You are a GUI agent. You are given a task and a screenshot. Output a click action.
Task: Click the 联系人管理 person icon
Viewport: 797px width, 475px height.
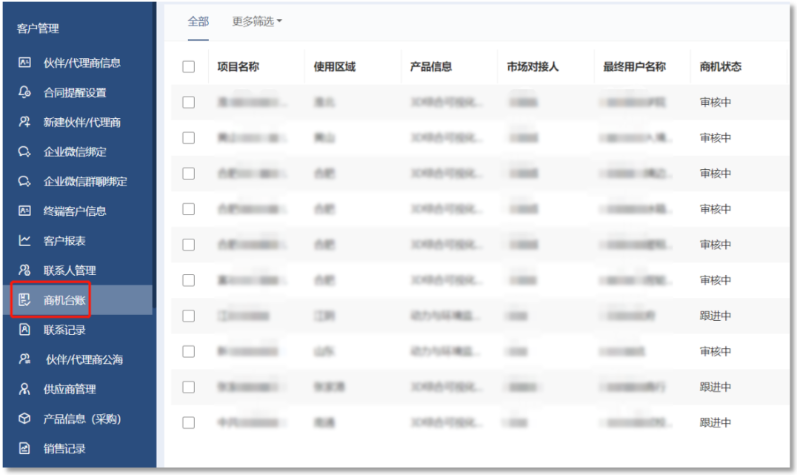coord(25,270)
